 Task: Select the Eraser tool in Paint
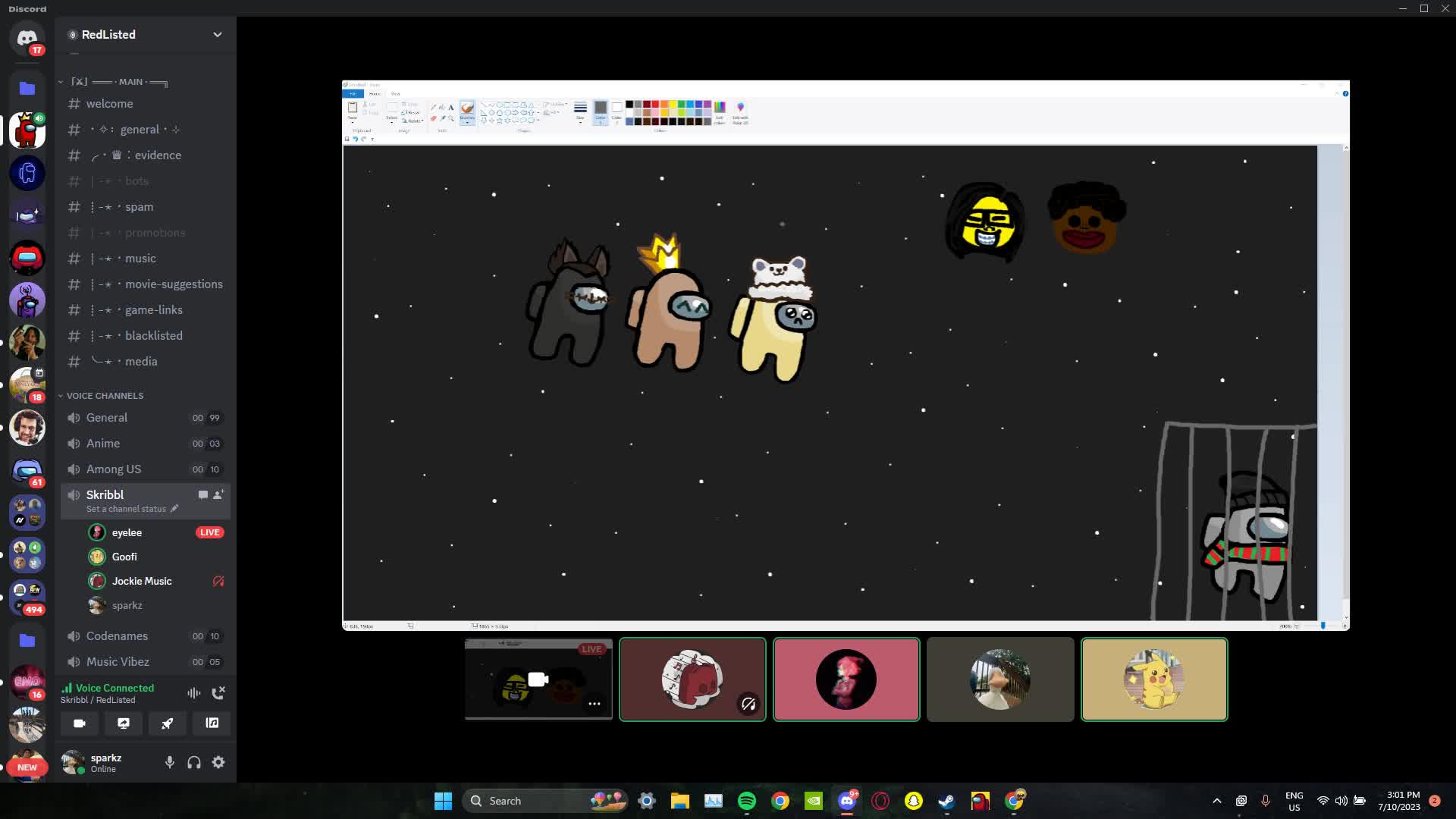pos(433,118)
